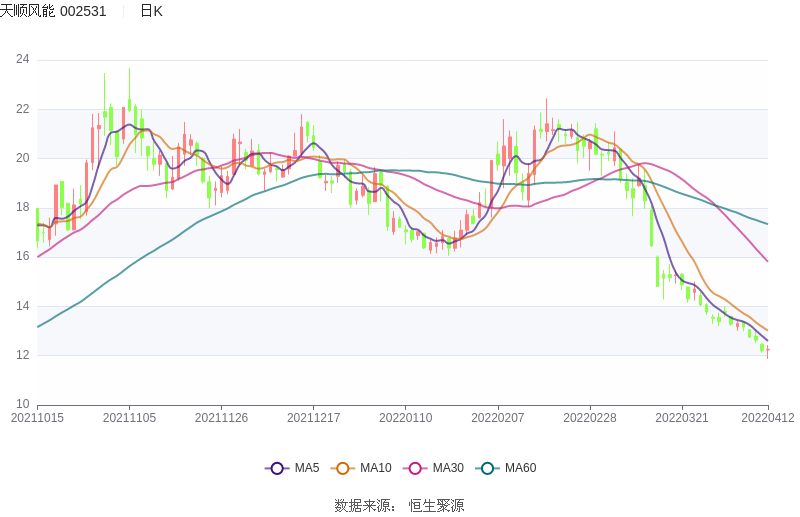This screenshot has width=800, height=517.
Task: Click the 20220110 date axis label
Action: [406, 418]
